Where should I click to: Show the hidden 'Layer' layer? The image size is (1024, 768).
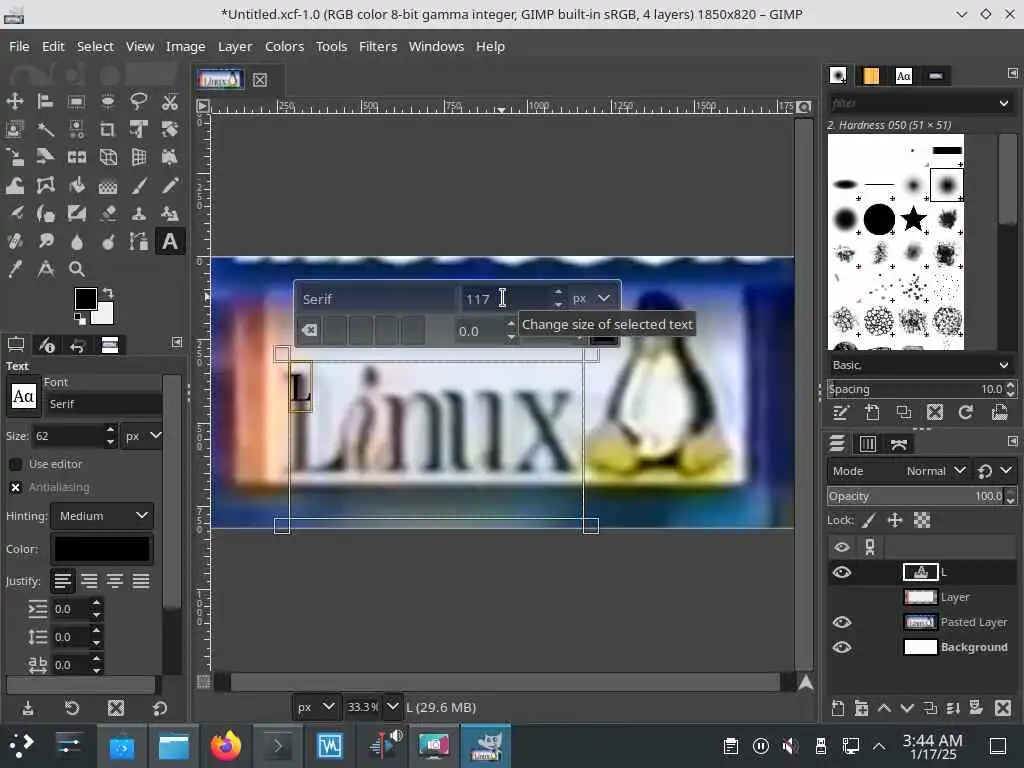(842, 597)
